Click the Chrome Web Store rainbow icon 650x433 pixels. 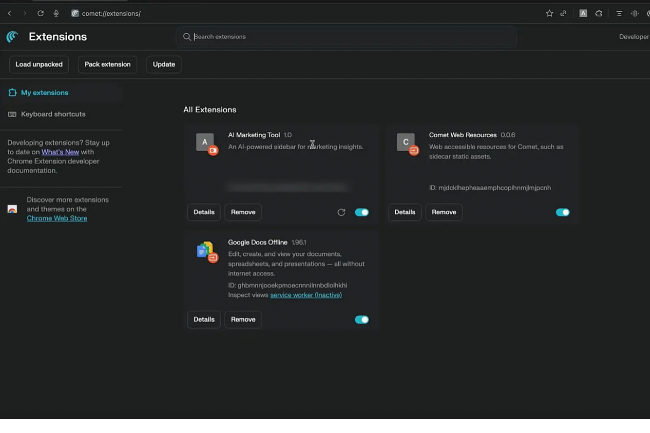click(13, 209)
